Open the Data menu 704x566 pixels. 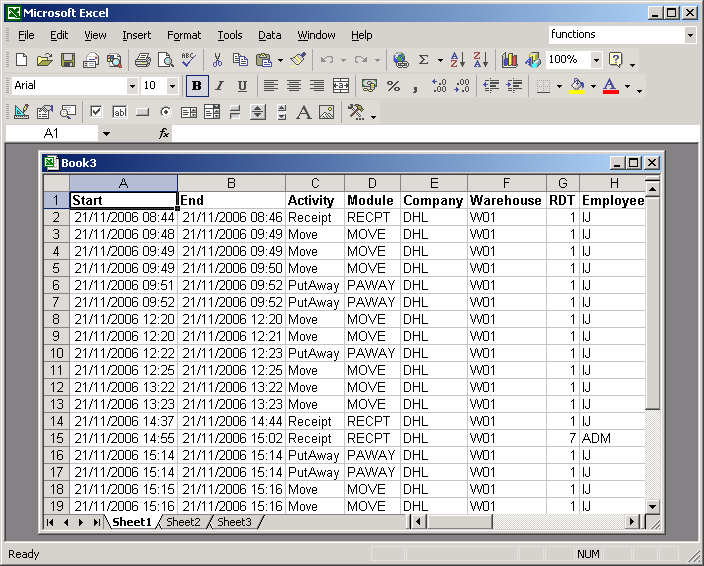[269, 35]
